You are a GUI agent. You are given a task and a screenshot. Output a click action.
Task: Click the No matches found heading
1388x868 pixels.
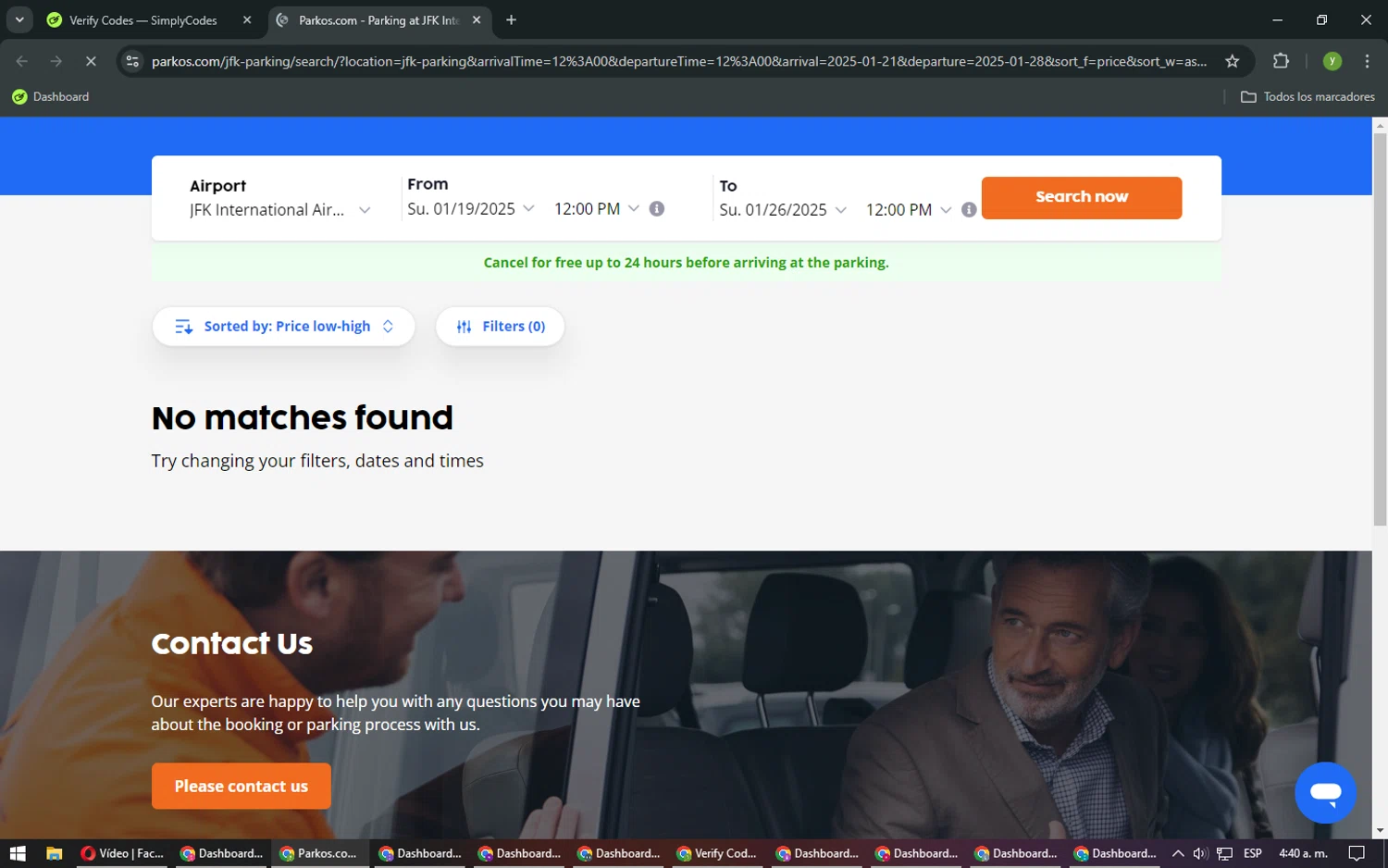click(x=303, y=418)
